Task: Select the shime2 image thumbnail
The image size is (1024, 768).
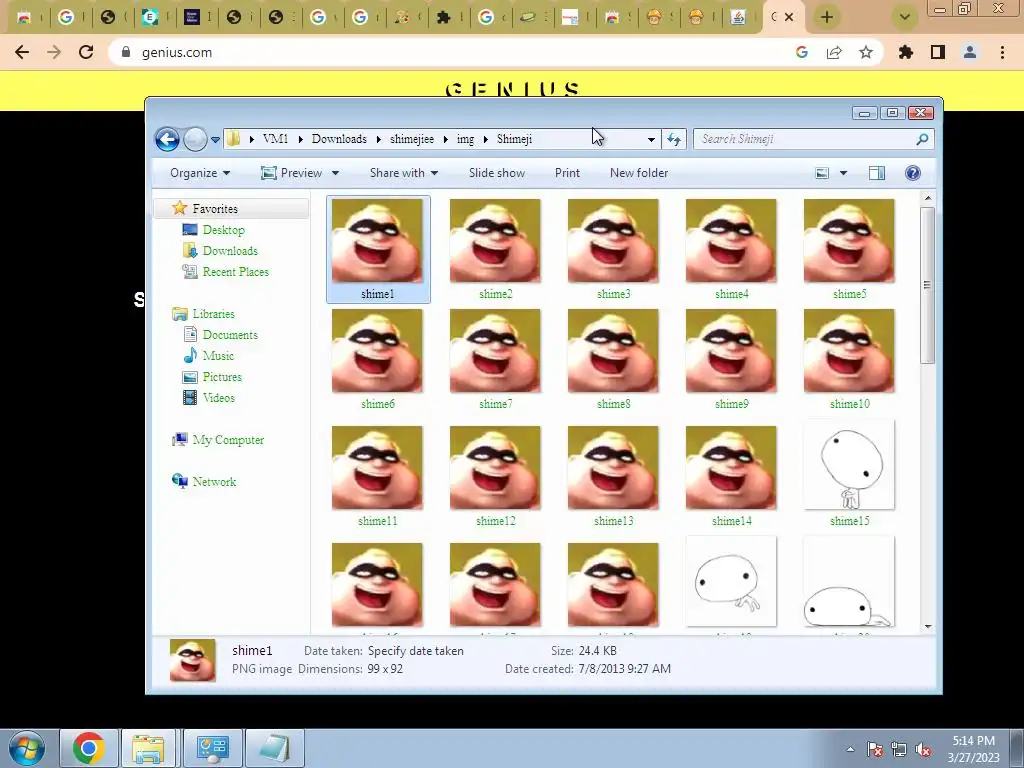Action: [x=495, y=241]
